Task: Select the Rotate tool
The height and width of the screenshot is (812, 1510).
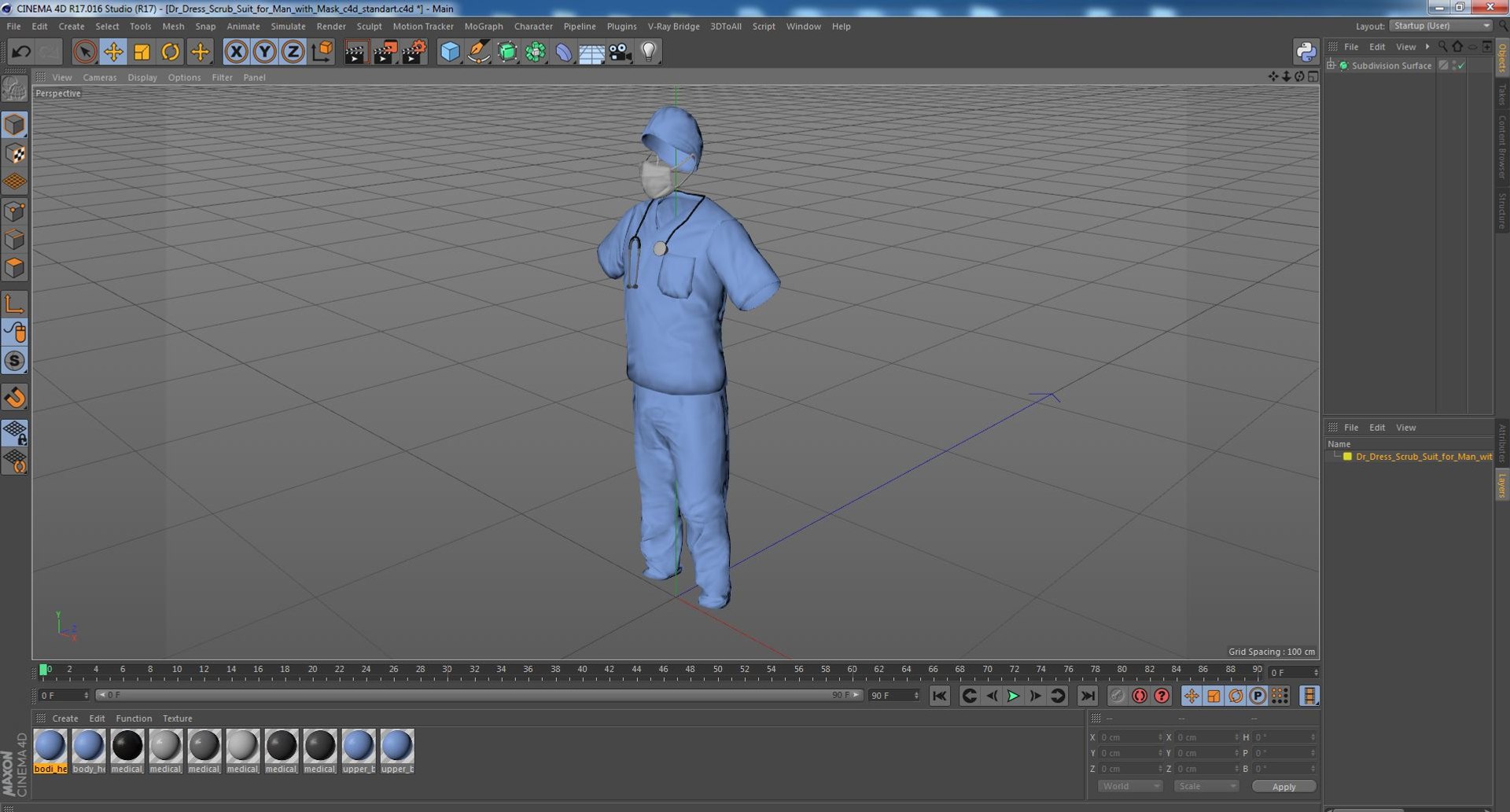Action: coord(170,52)
